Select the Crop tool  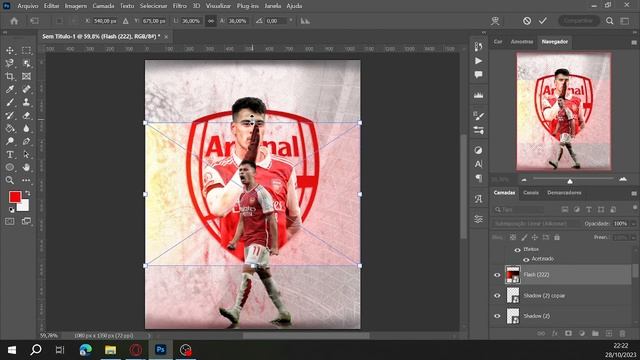point(10,76)
